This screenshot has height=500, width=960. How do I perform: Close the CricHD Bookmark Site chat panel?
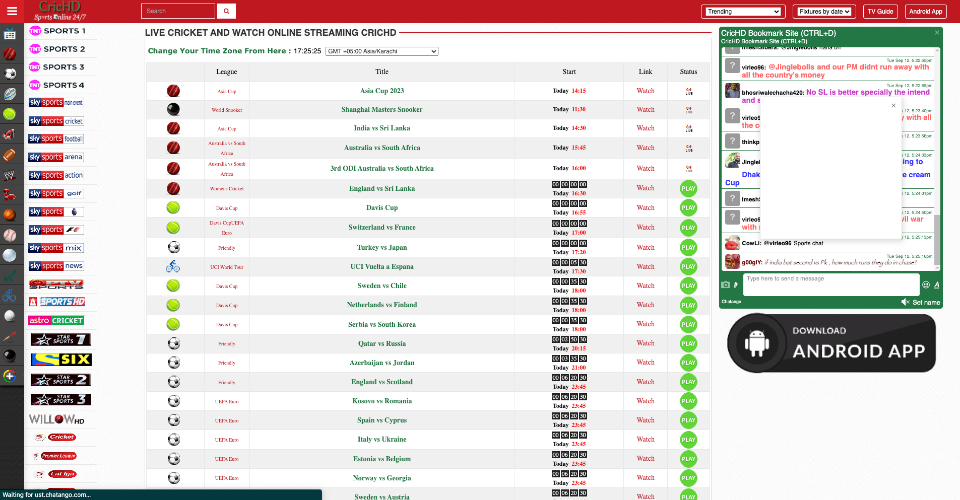click(937, 32)
